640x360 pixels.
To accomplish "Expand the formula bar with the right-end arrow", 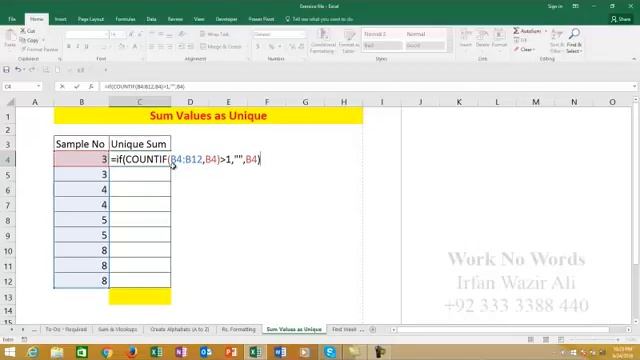I will point(634,87).
